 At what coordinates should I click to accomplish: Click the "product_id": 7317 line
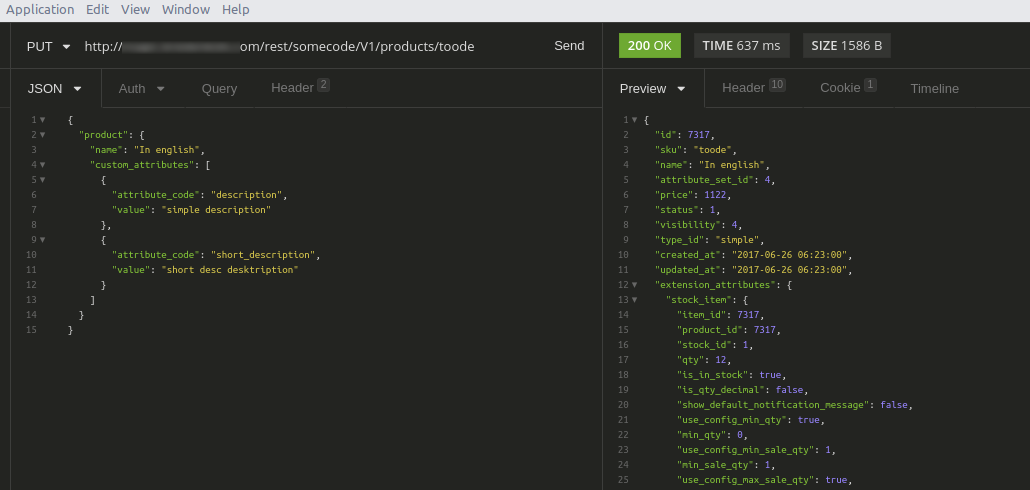point(729,330)
